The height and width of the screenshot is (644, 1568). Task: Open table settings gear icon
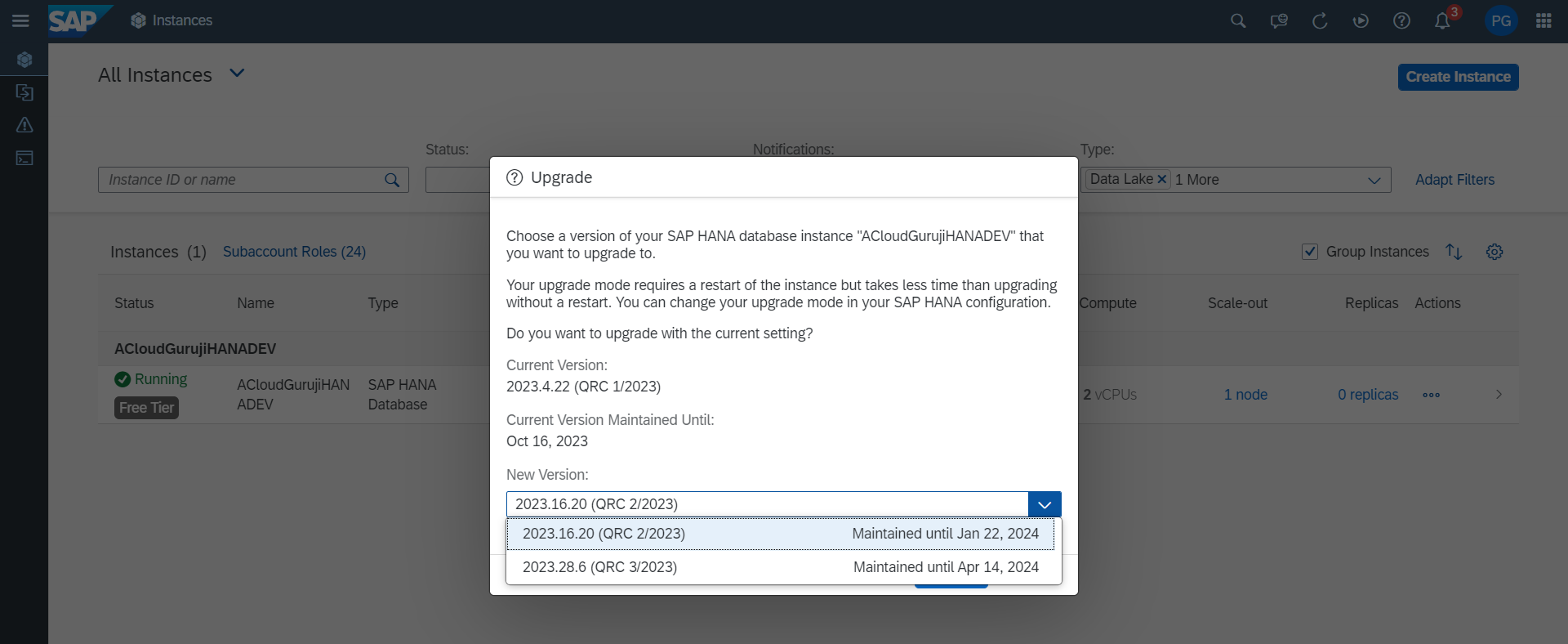(1494, 252)
